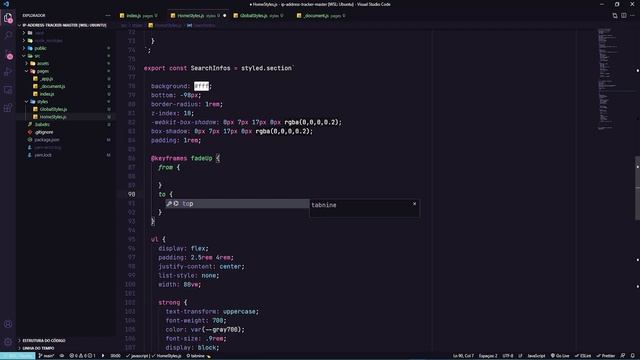Click the Ln 90, Col 7 position indicator
Screen dimensions: 640x360
[463, 356]
